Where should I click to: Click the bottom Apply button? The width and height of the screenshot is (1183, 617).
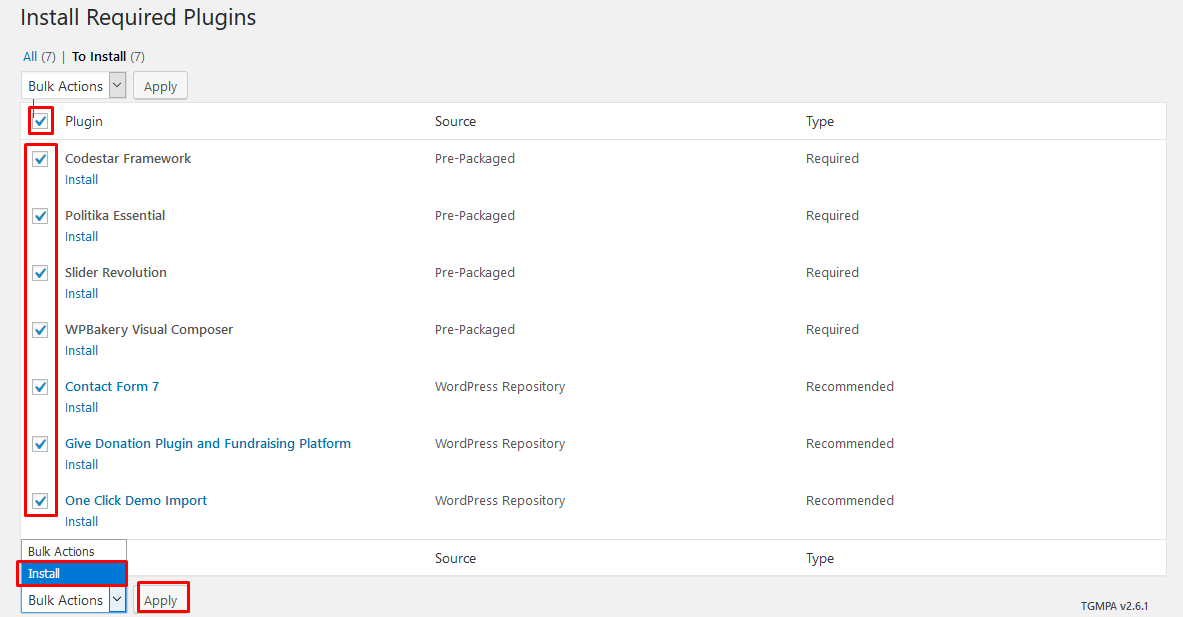161,600
